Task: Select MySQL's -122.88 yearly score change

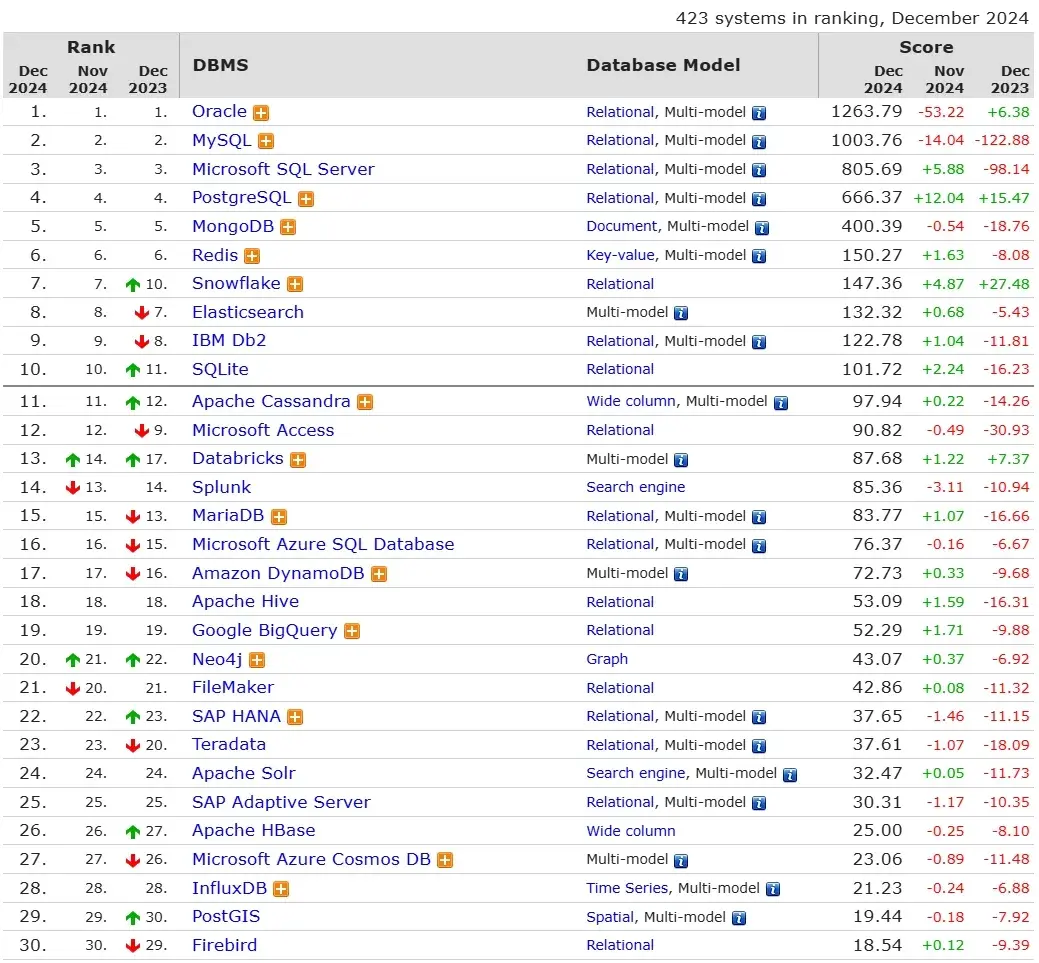Action: 1002,141
